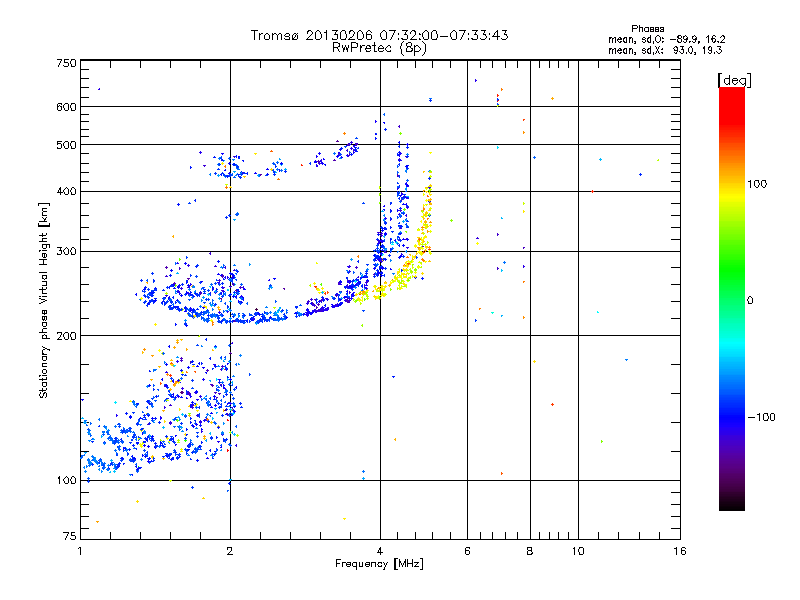This screenshot has width=800, height=600.
Task: Click the 'Phases' heading above the statistics
Action: [x=647, y=29]
